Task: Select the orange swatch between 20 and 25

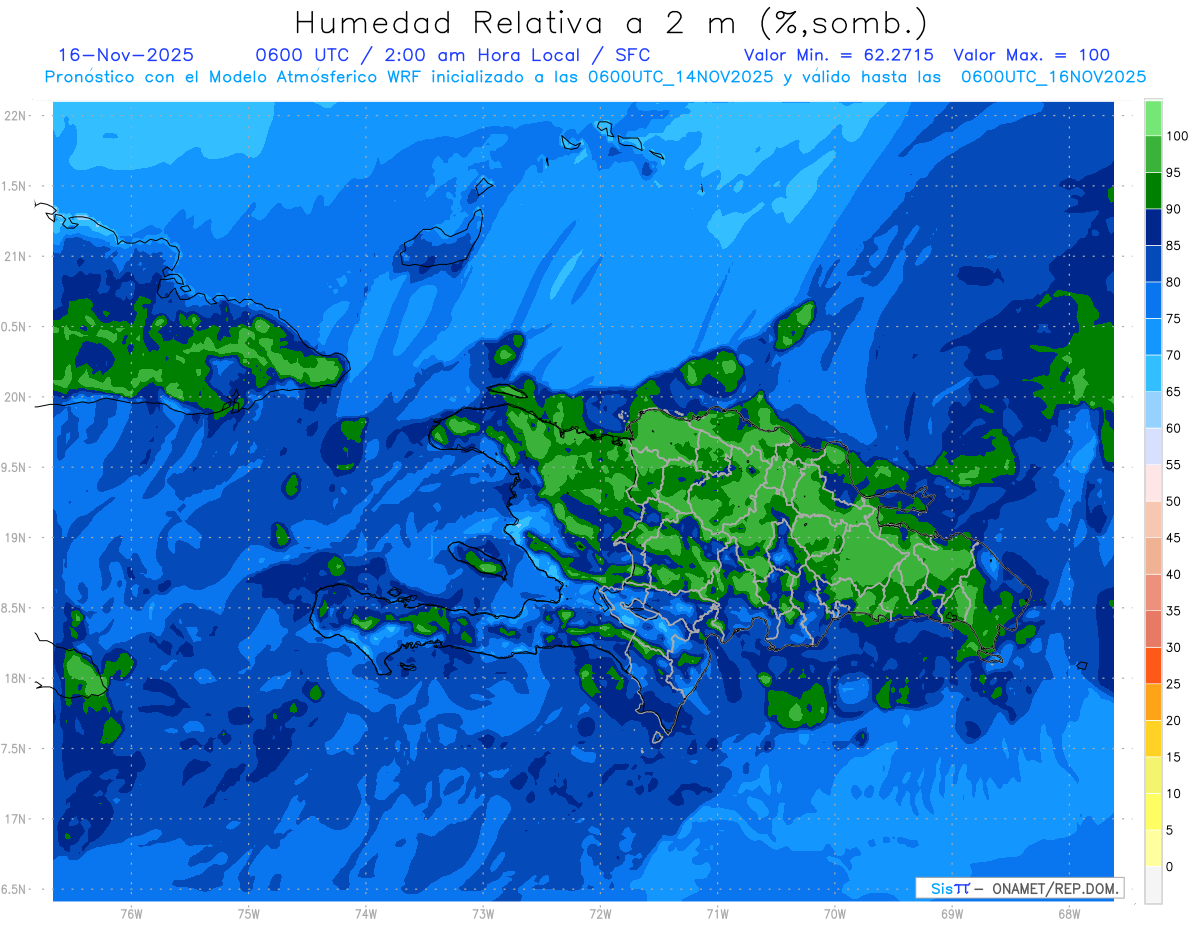Action: [x=1153, y=702]
